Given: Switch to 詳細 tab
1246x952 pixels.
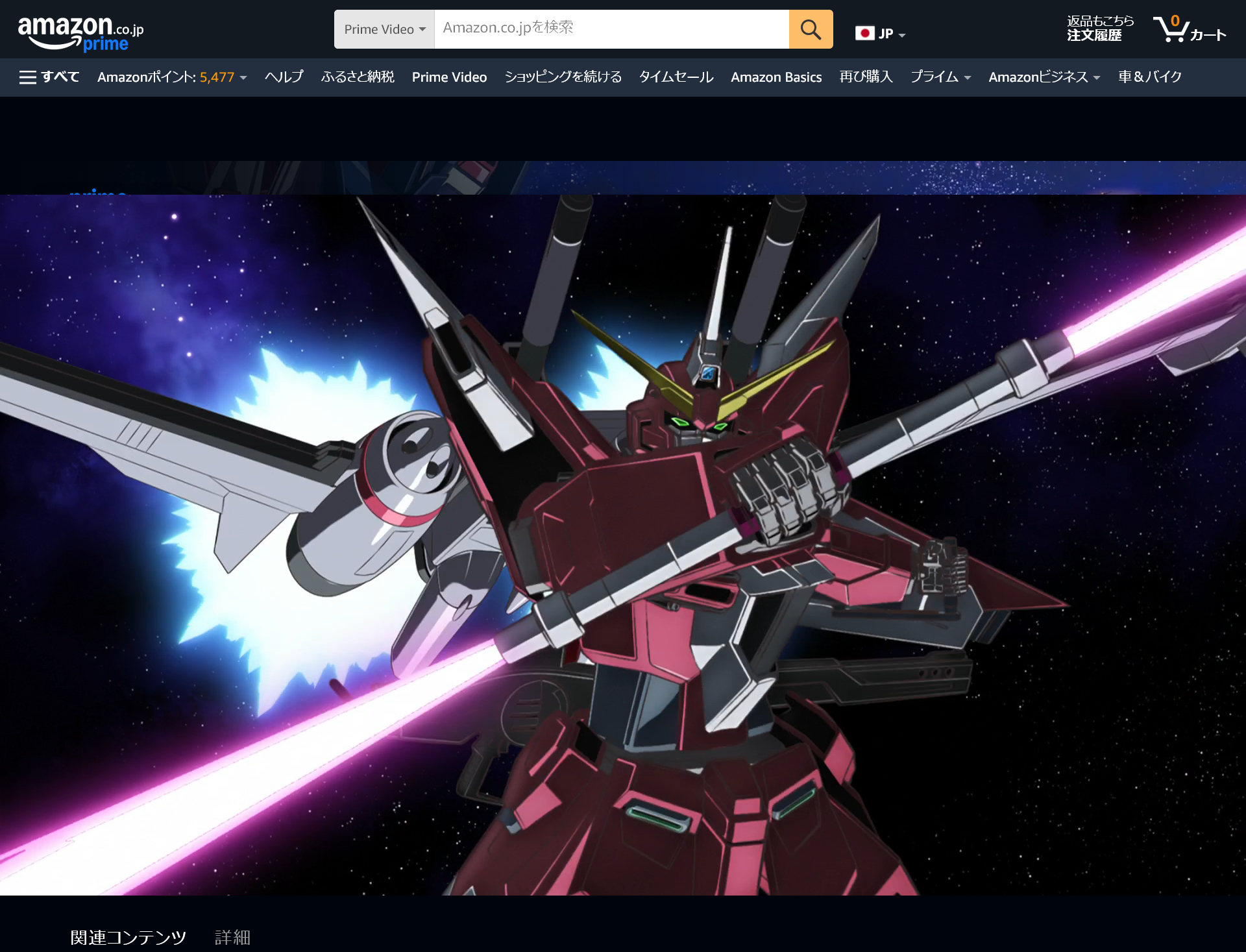Looking at the screenshot, I should (x=232, y=937).
